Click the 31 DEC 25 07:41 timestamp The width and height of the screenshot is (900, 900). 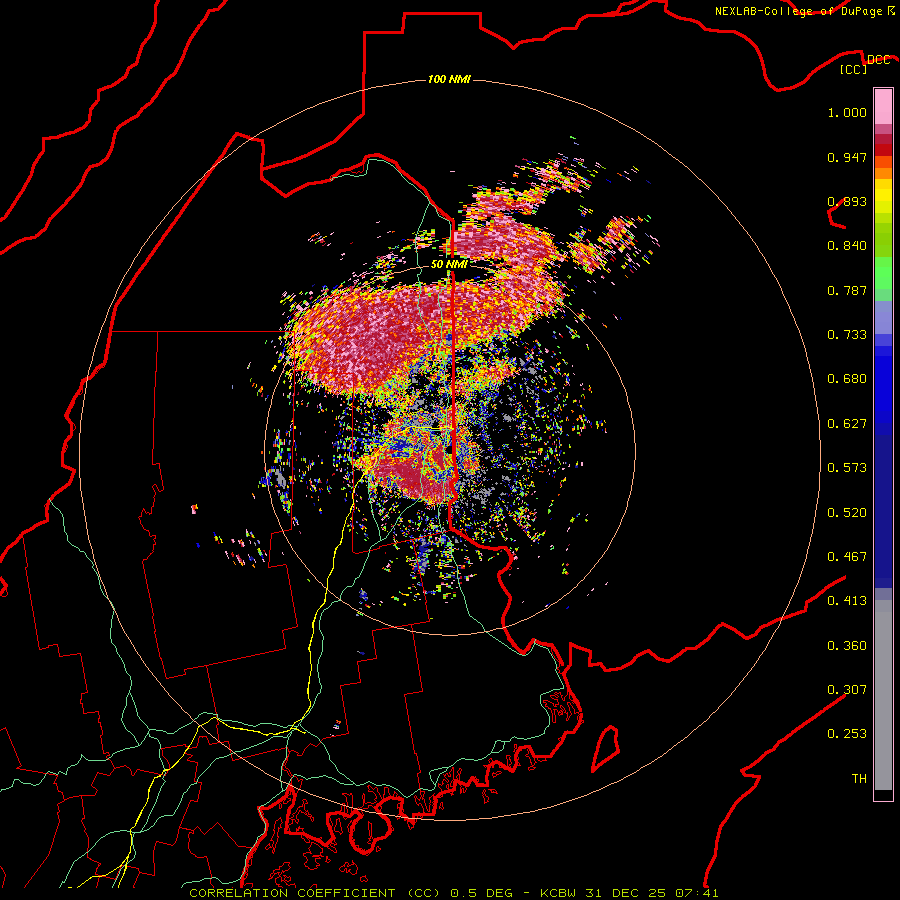652,893
